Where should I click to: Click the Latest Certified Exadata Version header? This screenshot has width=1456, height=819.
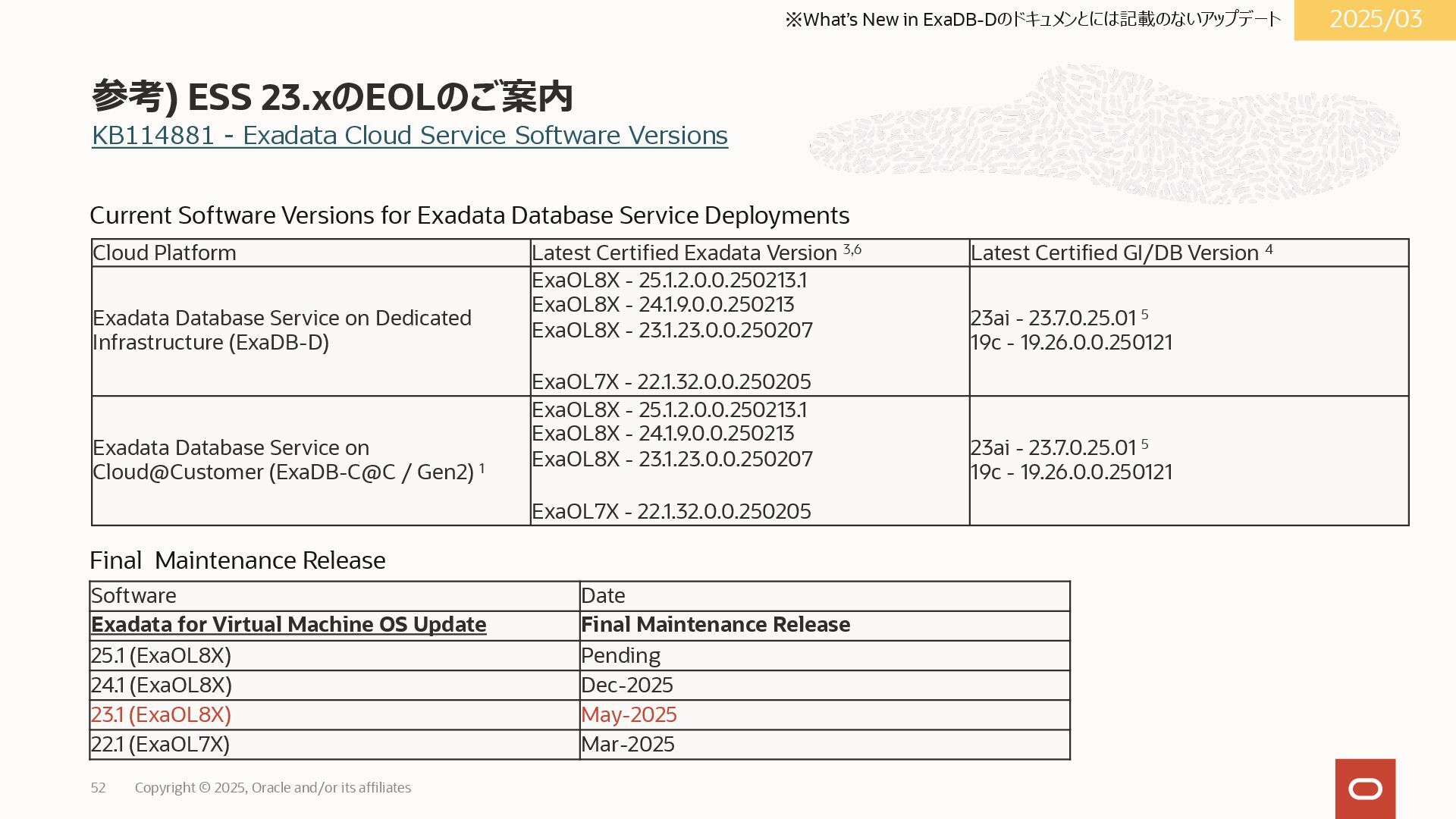(x=695, y=253)
